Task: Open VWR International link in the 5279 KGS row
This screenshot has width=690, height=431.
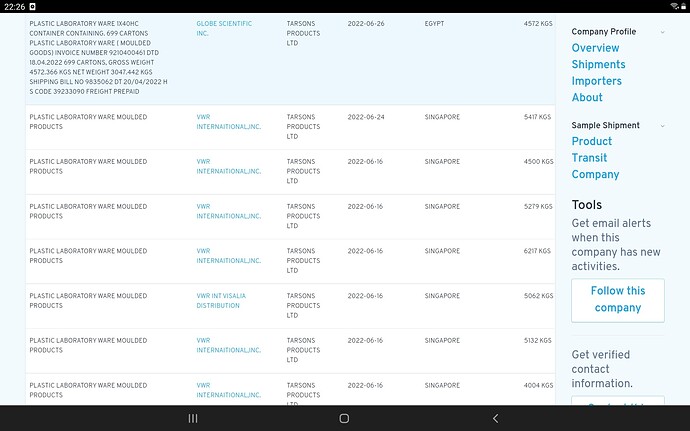Action: [x=228, y=211]
